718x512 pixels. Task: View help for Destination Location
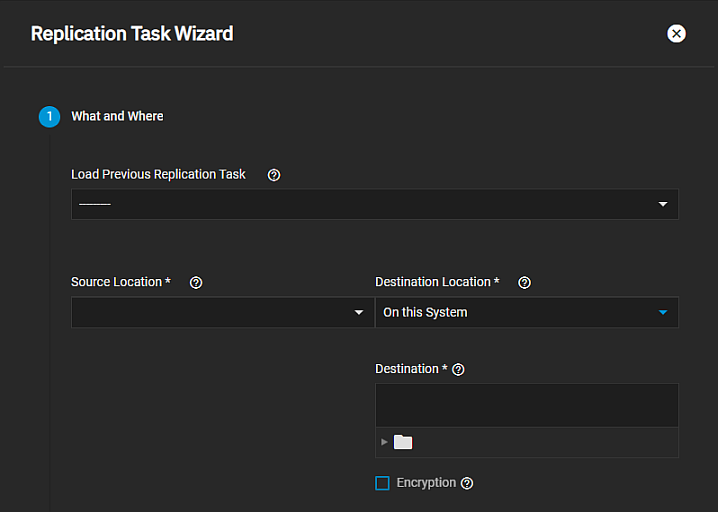coord(524,283)
